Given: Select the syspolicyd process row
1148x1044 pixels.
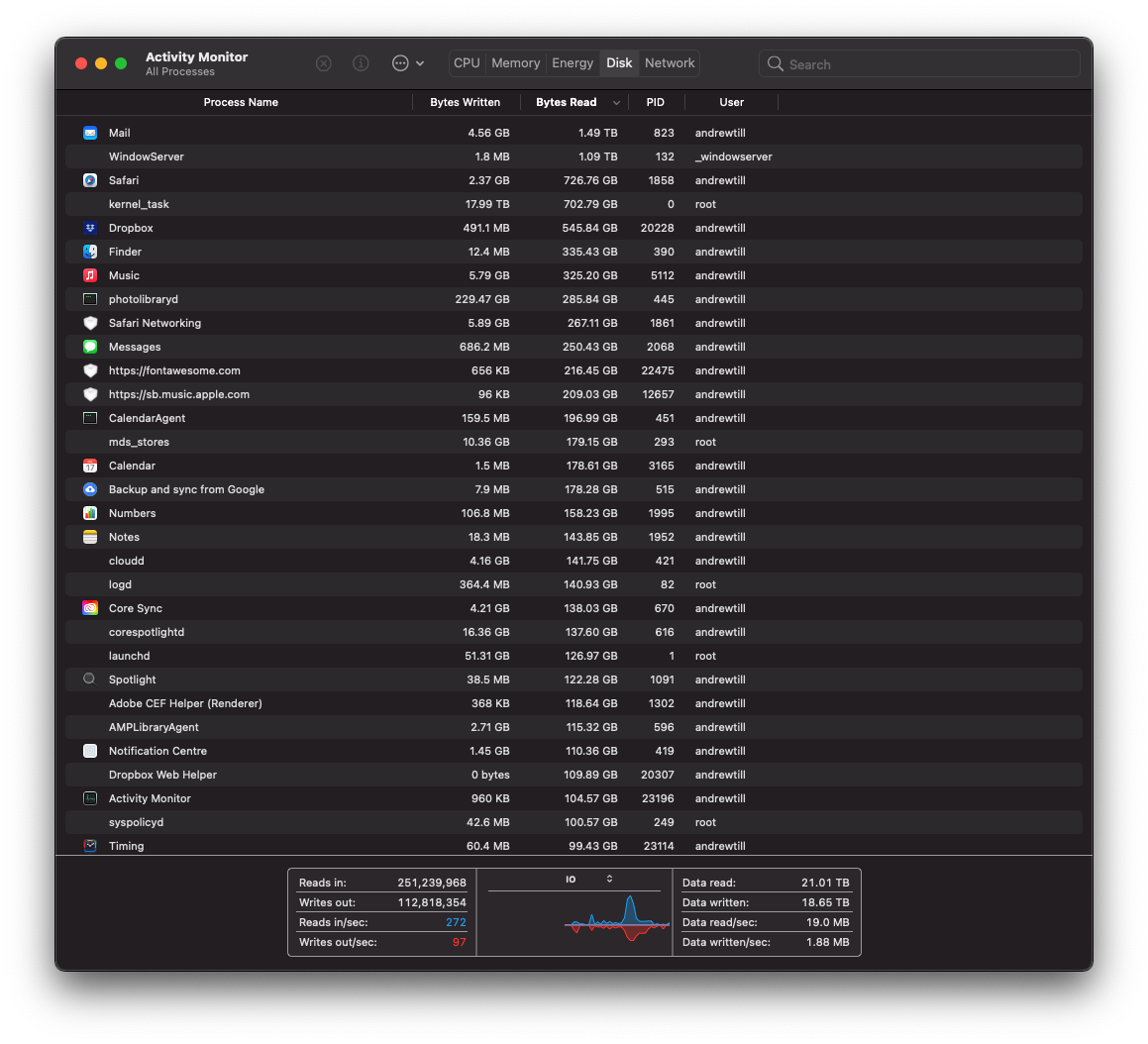Looking at the screenshot, I should (x=574, y=822).
